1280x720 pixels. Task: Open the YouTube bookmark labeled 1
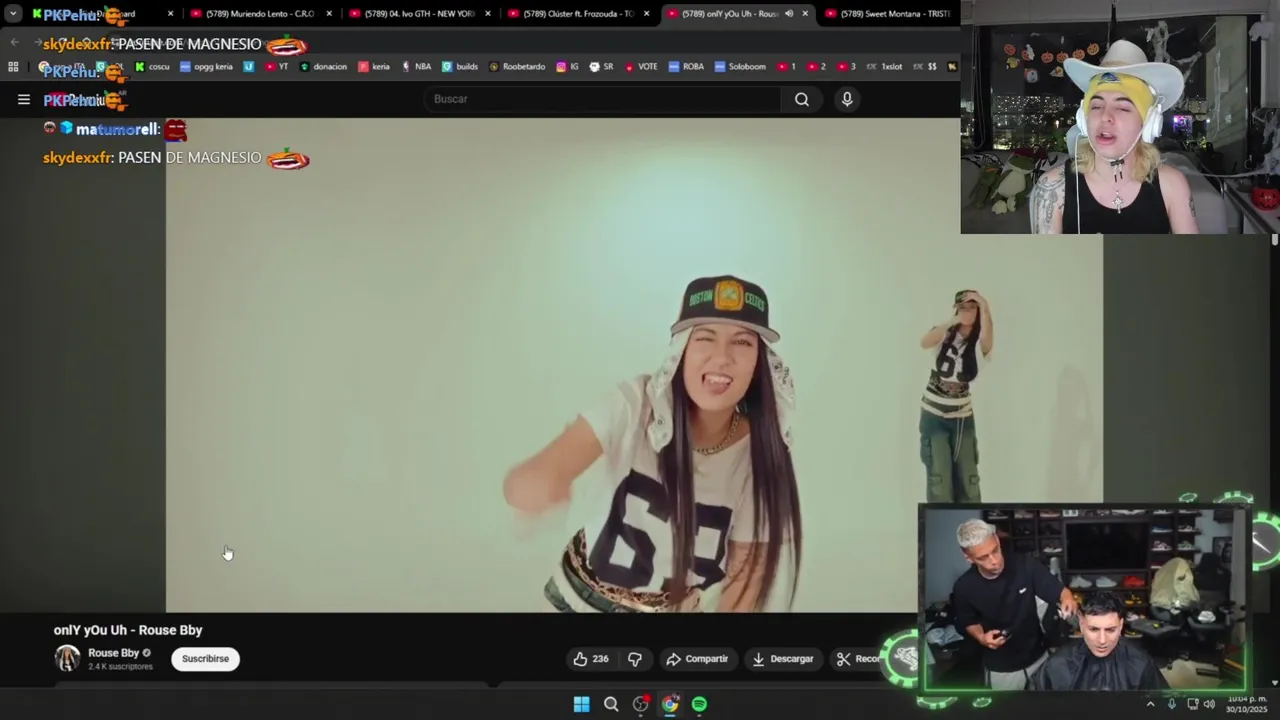[x=786, y=67]
